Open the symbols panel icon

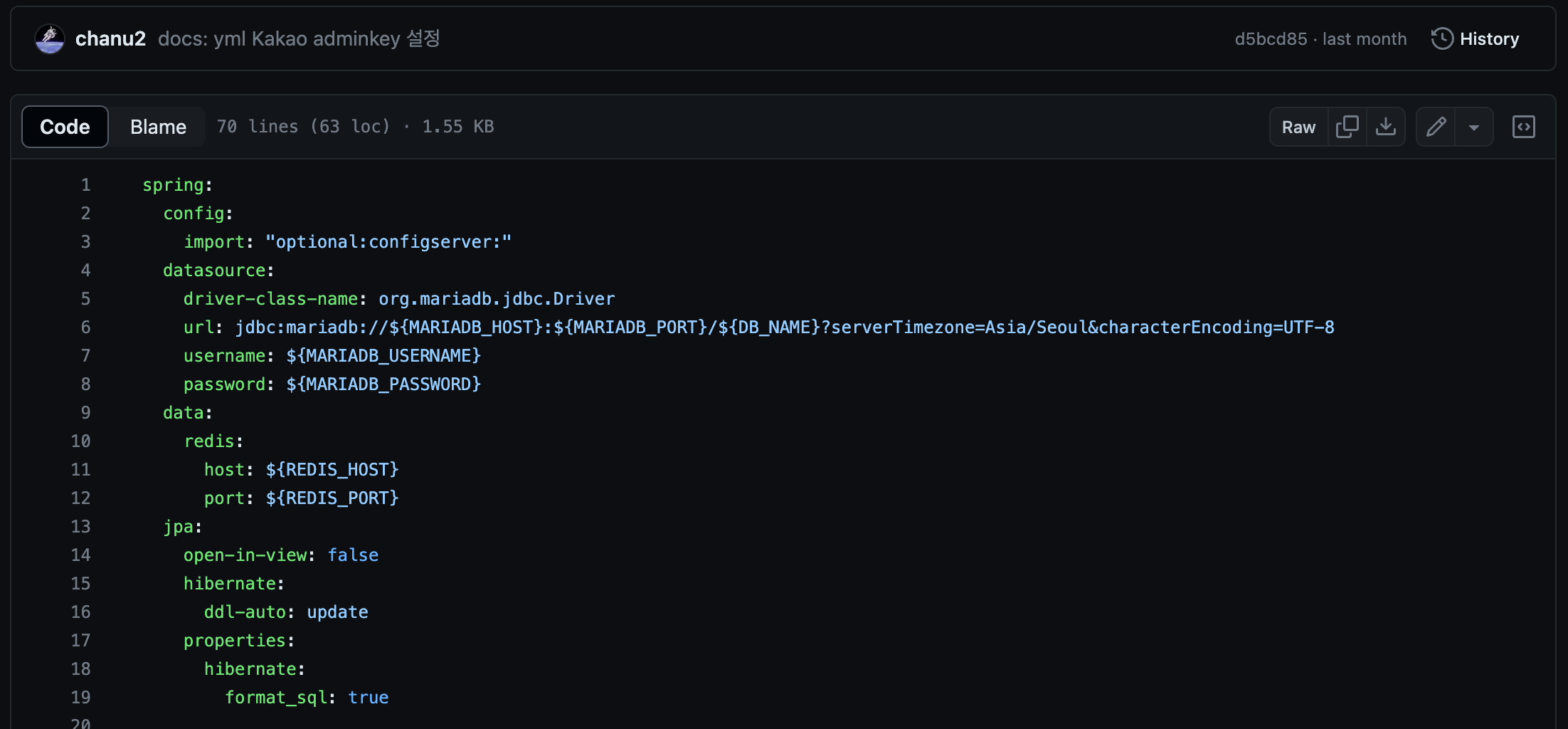[1523, 127]
